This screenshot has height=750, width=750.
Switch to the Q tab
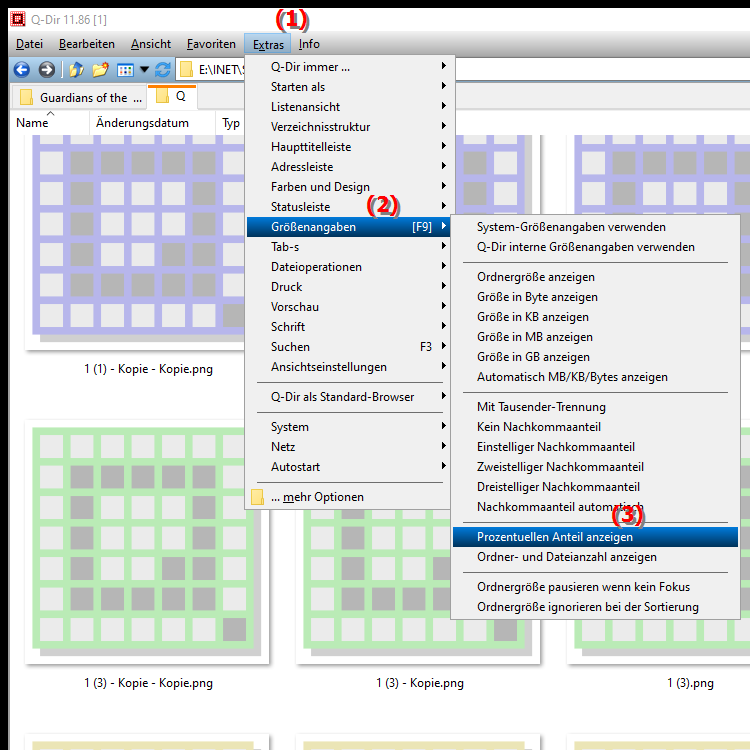(172, 96)
